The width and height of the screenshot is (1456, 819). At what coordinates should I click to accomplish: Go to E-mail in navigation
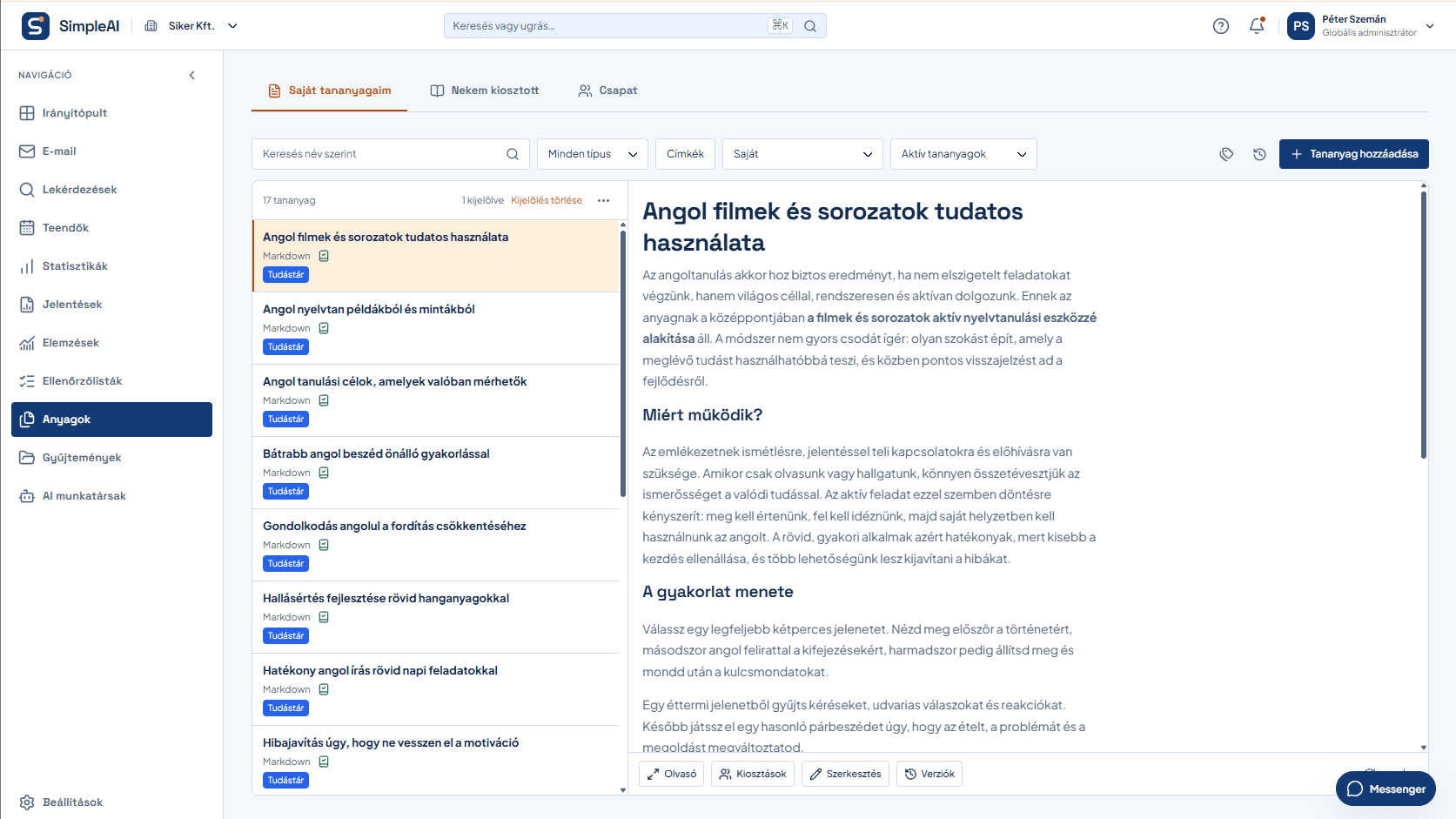pos(111,151)
